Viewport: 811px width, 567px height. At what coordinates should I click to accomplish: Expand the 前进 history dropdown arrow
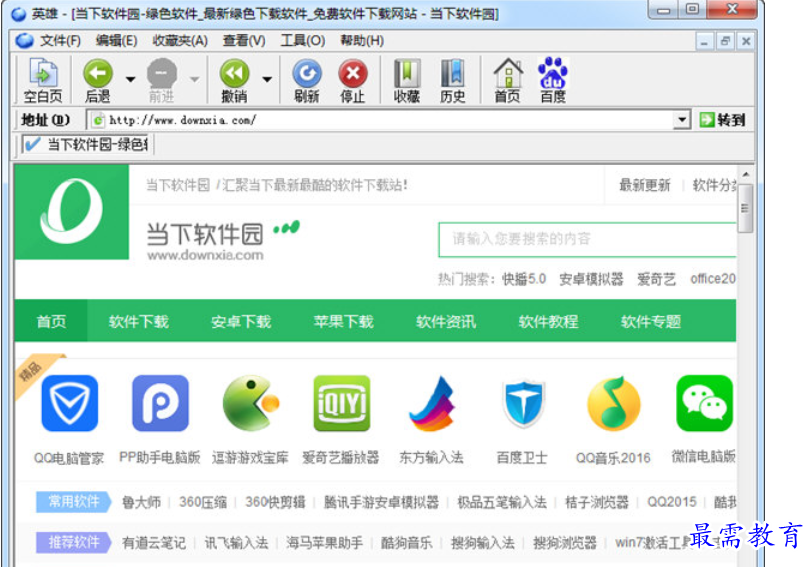click(x=194, y=79)
